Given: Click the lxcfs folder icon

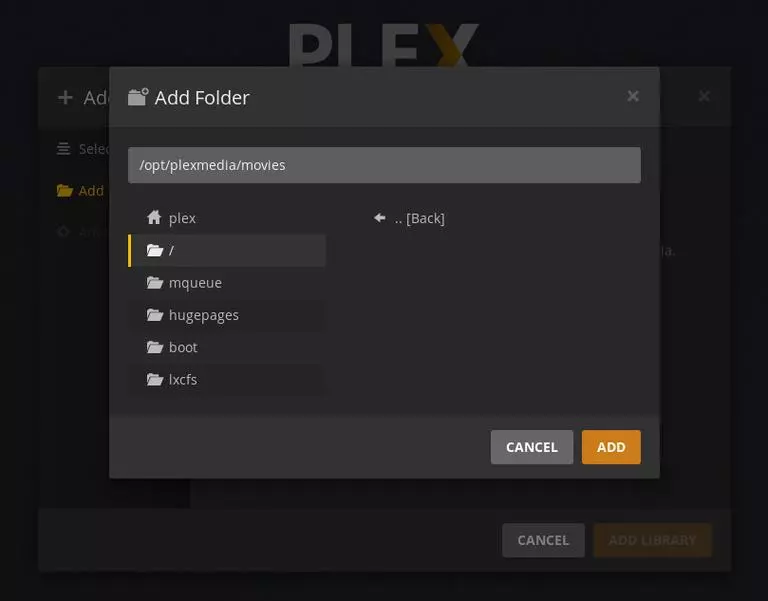Looking at the screenshot, I should point(155,380).
